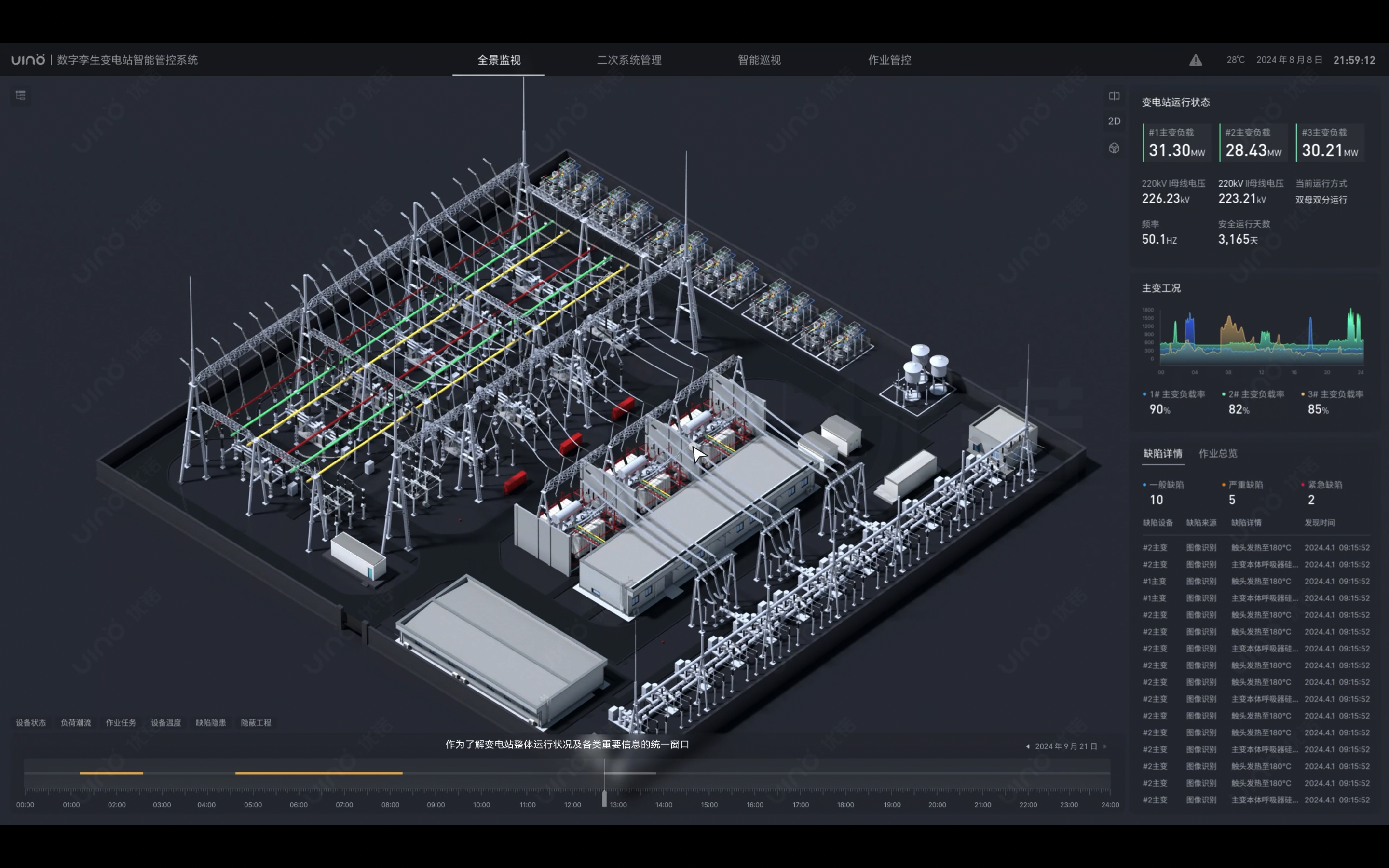Open the 智能巡视 tab
Viewport: 1389px width, 868px height.
tap(759, 60)
